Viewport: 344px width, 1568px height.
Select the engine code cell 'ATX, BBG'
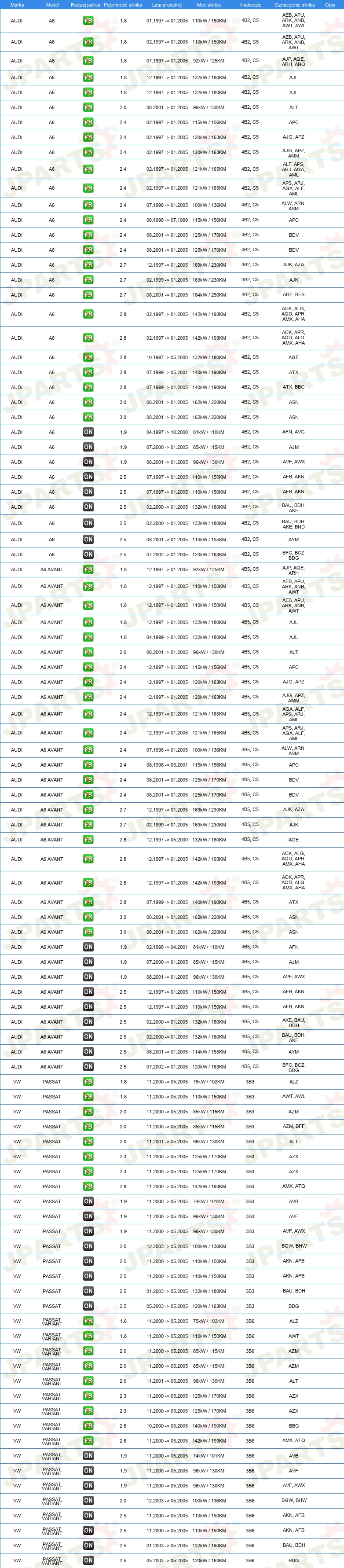click(x=293, y=387)
